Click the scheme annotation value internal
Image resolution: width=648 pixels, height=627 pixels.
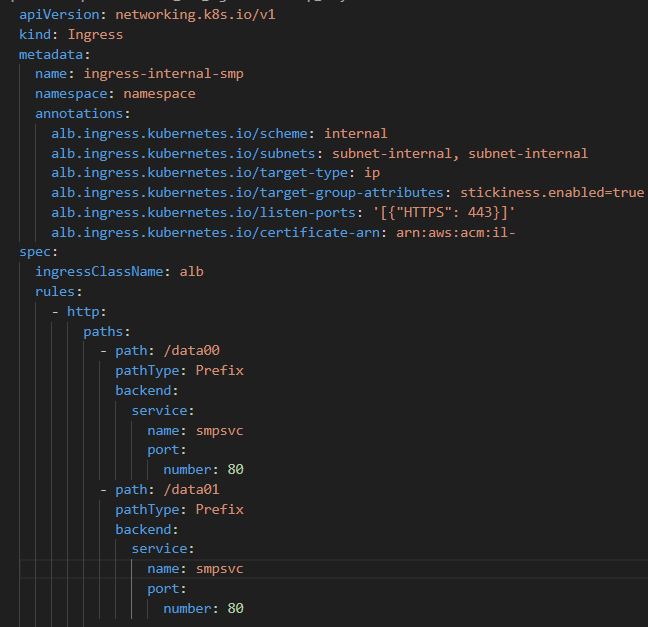(355, 134)
